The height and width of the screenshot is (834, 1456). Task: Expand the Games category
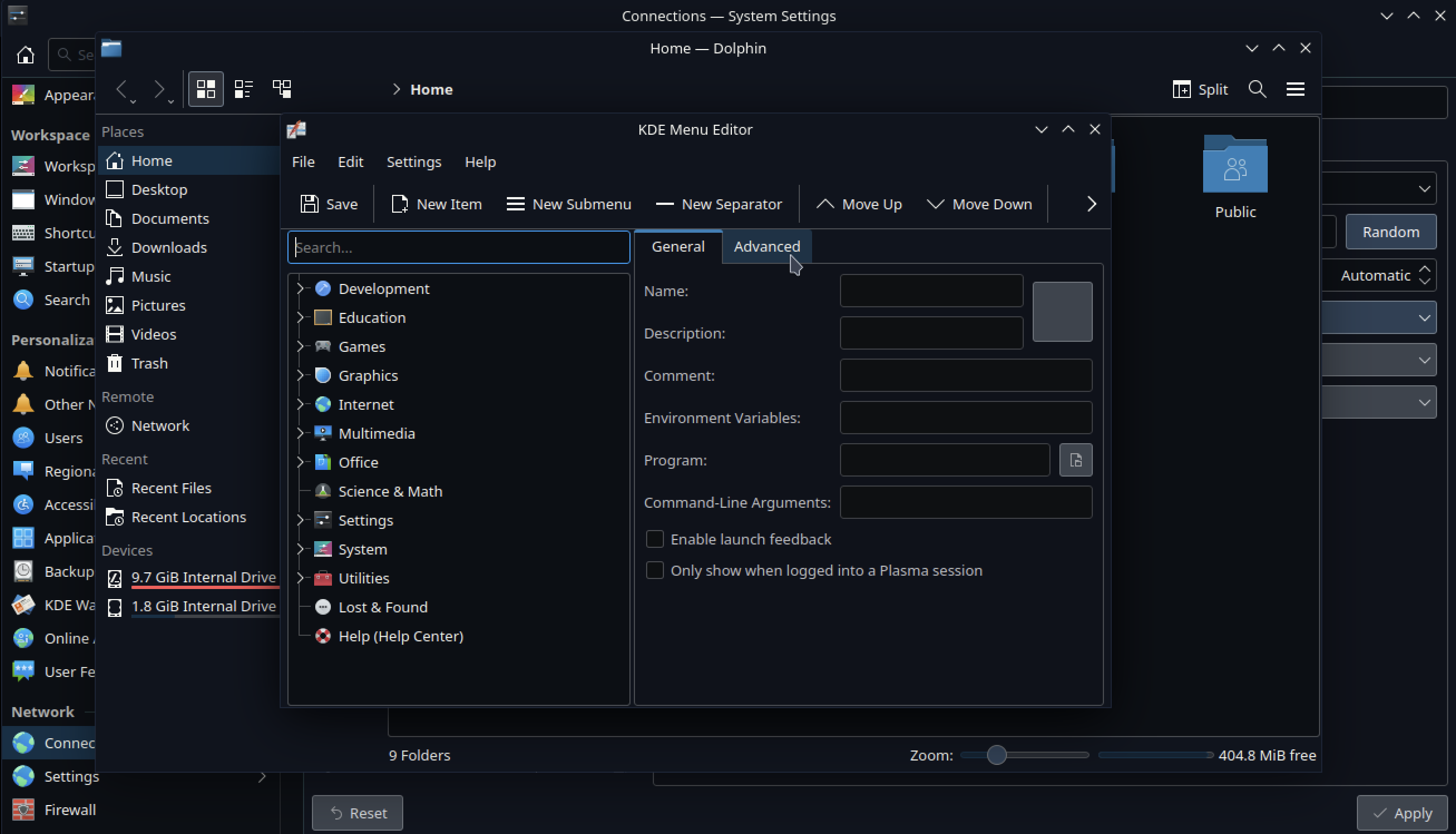pos(300,346)
